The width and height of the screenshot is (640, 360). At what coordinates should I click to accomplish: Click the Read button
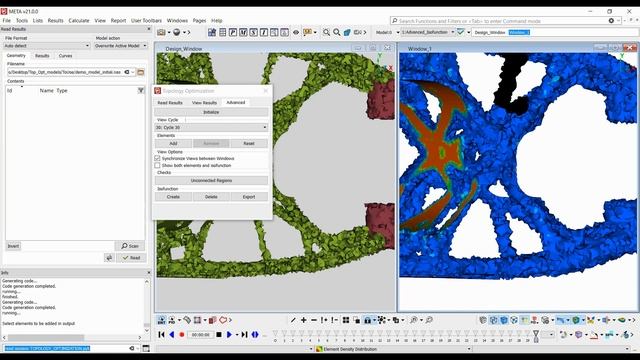pos(131,258)
